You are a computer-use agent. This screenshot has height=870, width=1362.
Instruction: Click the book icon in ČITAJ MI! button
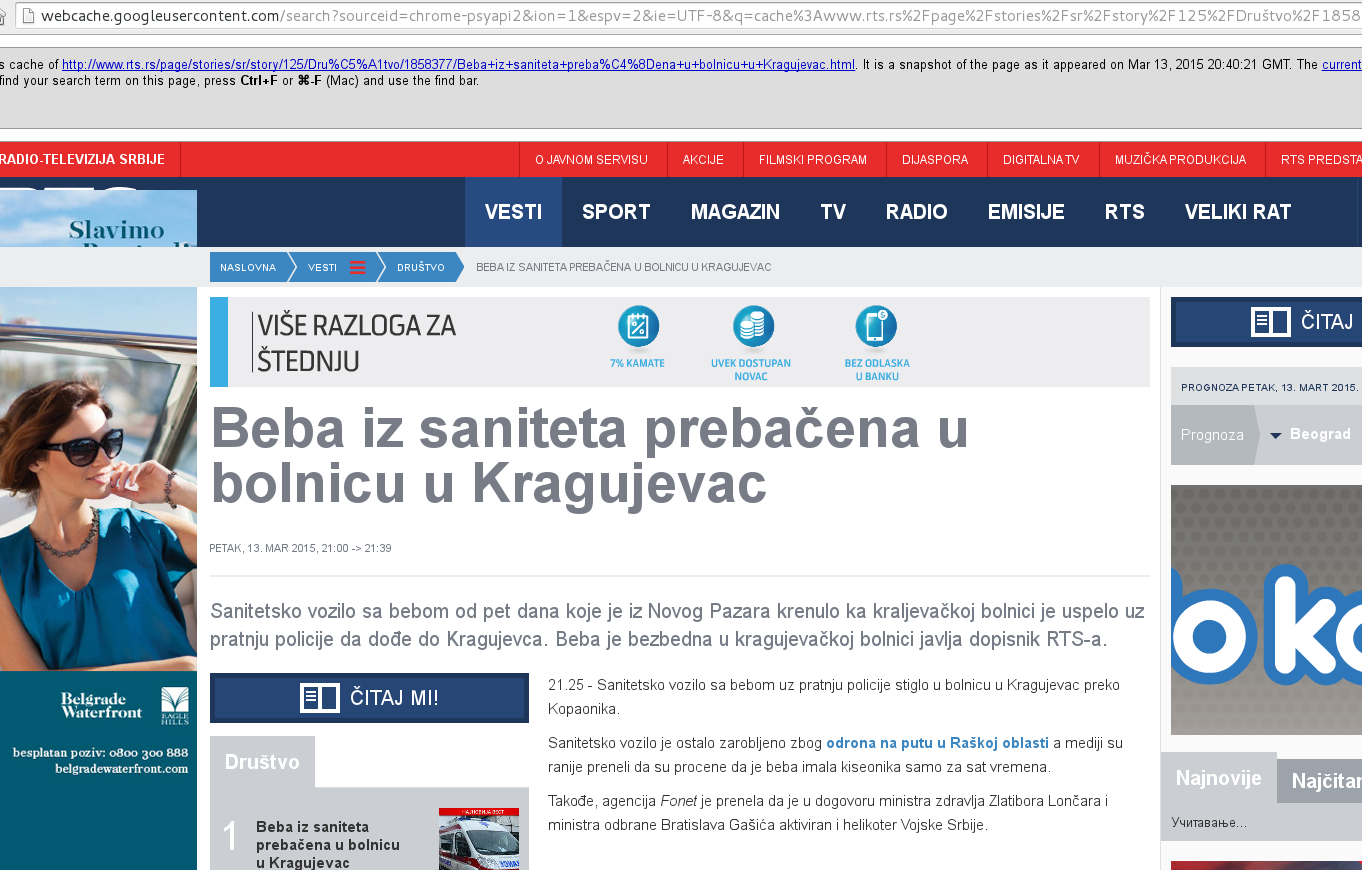pos(320,698)
